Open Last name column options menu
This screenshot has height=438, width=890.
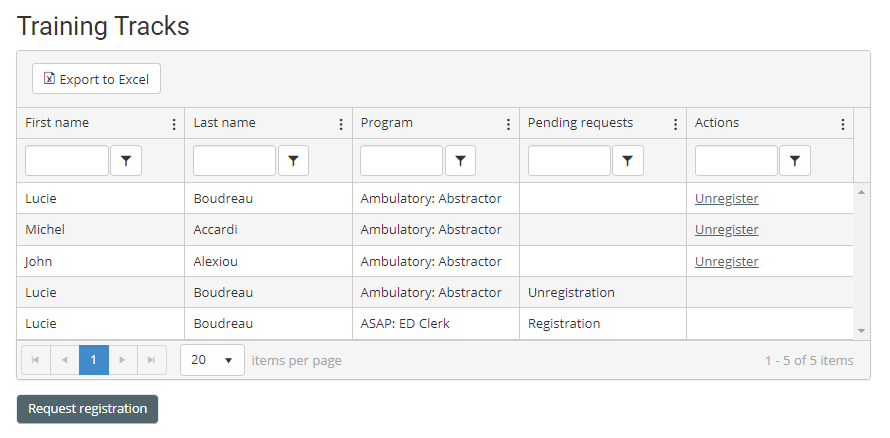point(341,124)
